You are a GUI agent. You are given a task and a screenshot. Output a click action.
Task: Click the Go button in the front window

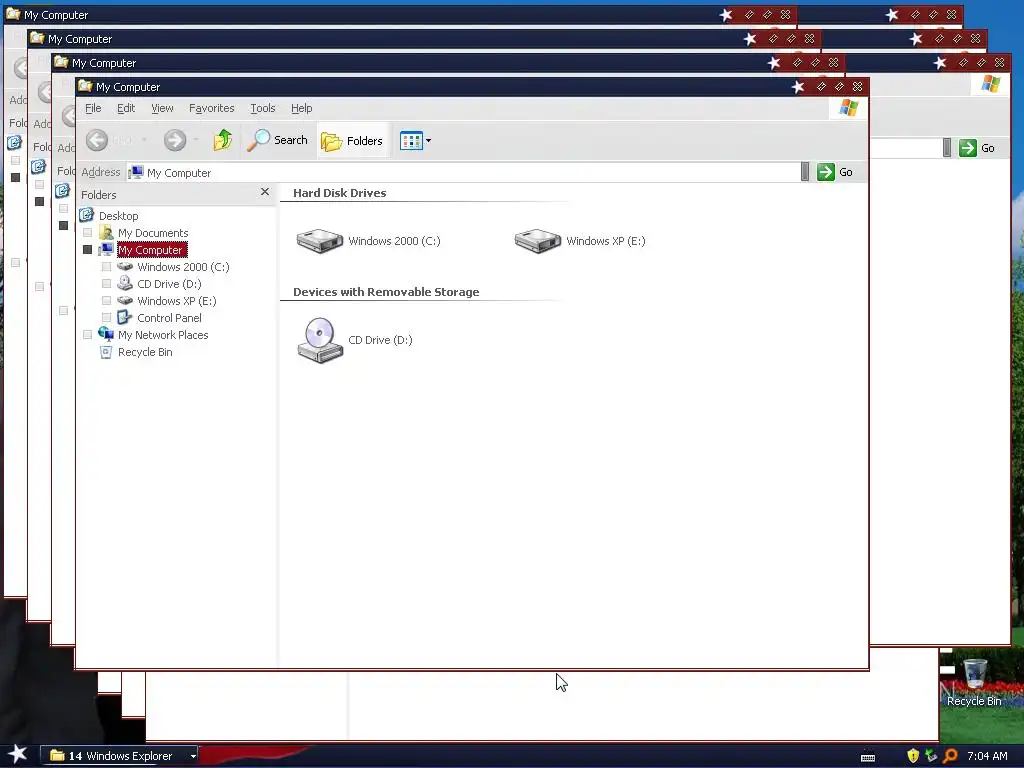pos(835,172)
